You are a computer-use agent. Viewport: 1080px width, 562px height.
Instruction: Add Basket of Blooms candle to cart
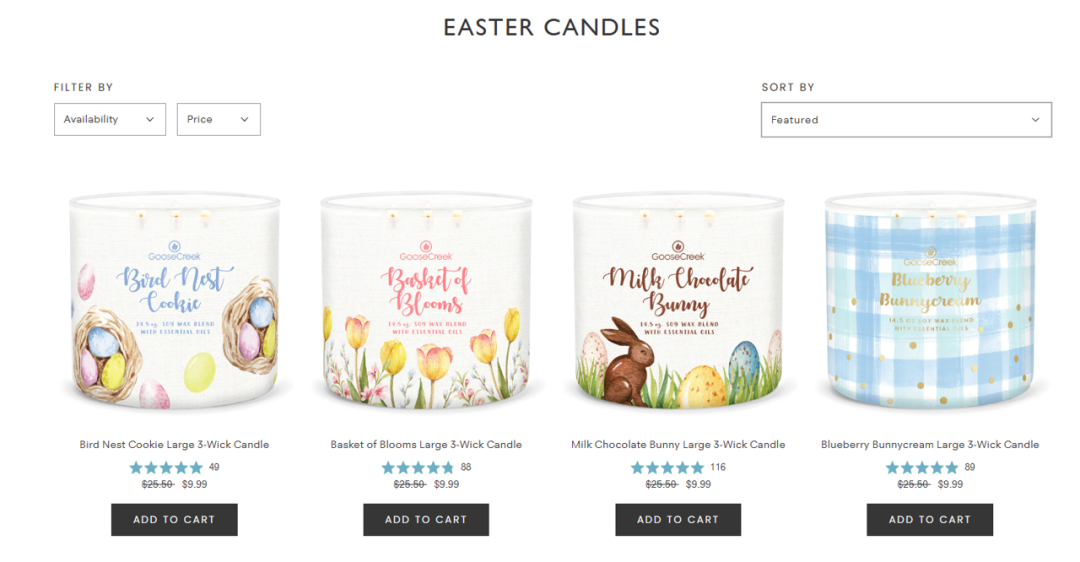click(426, 519)
